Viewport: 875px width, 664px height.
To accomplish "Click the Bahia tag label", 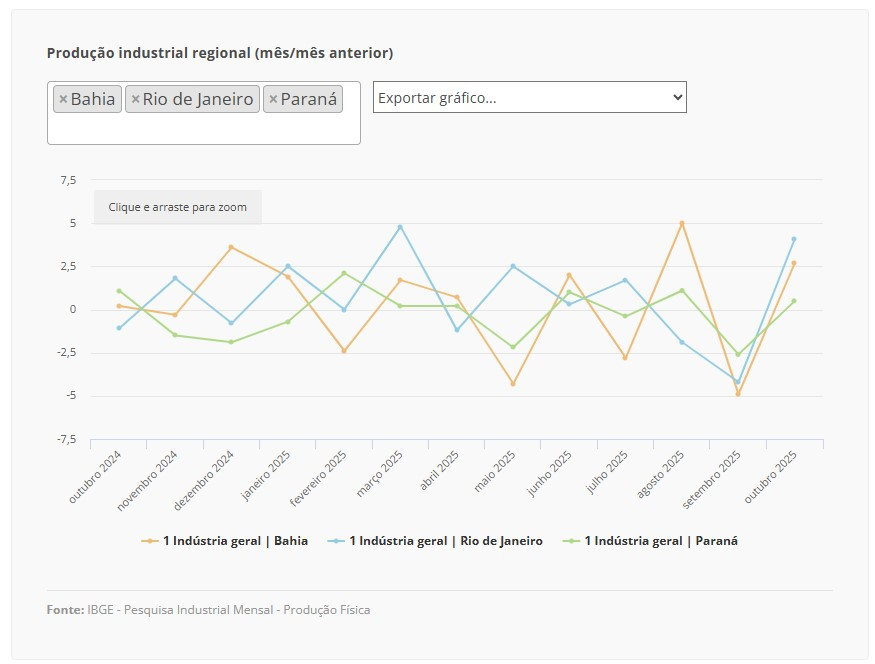I will (x=93, y=99).
